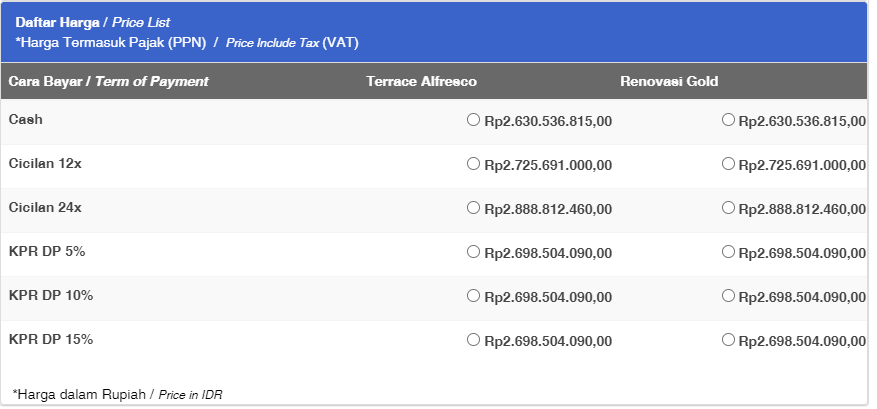The height and width of the screenshot is (409, 877).
Task: Select Cash price for Terrace Alfresco
Action: [473, 120]
